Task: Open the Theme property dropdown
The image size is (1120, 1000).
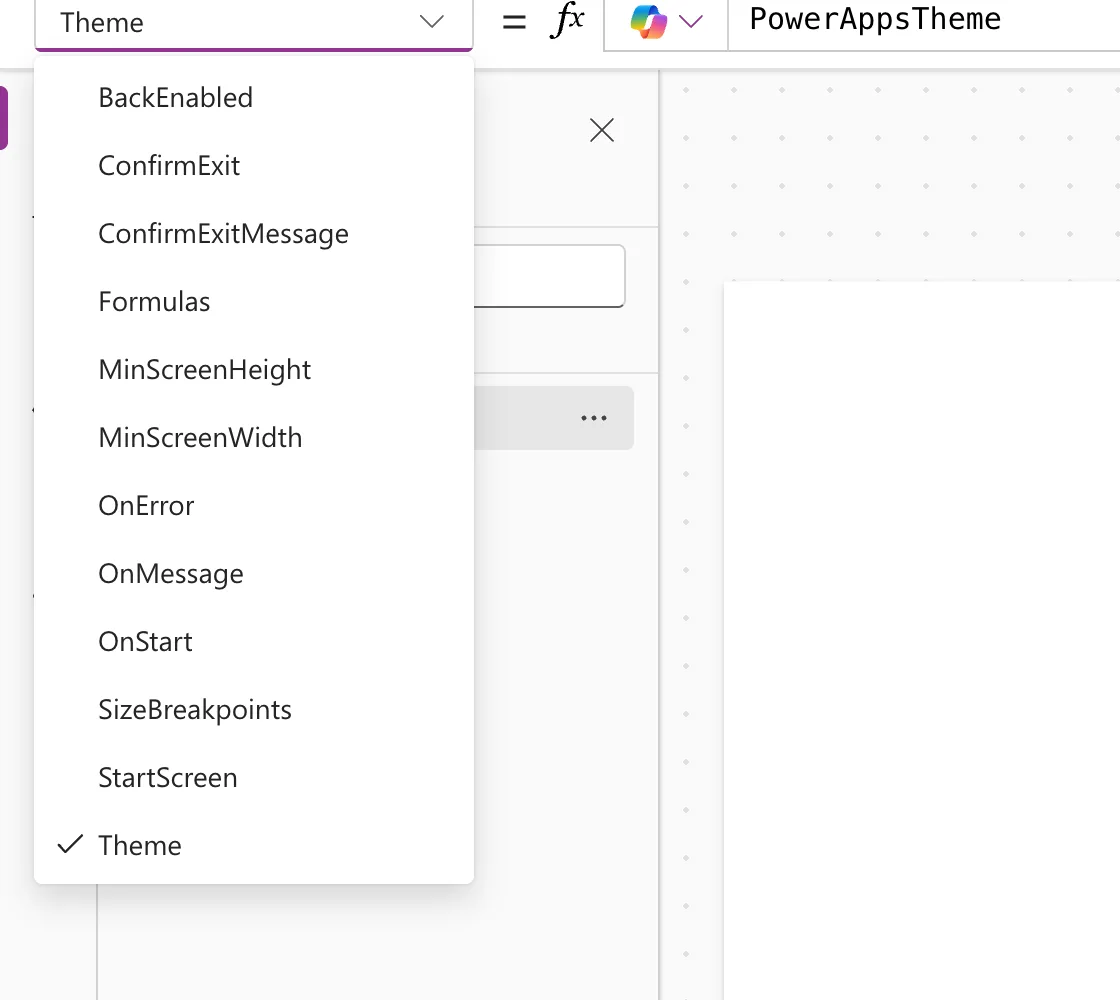Action: click(254, 24)
